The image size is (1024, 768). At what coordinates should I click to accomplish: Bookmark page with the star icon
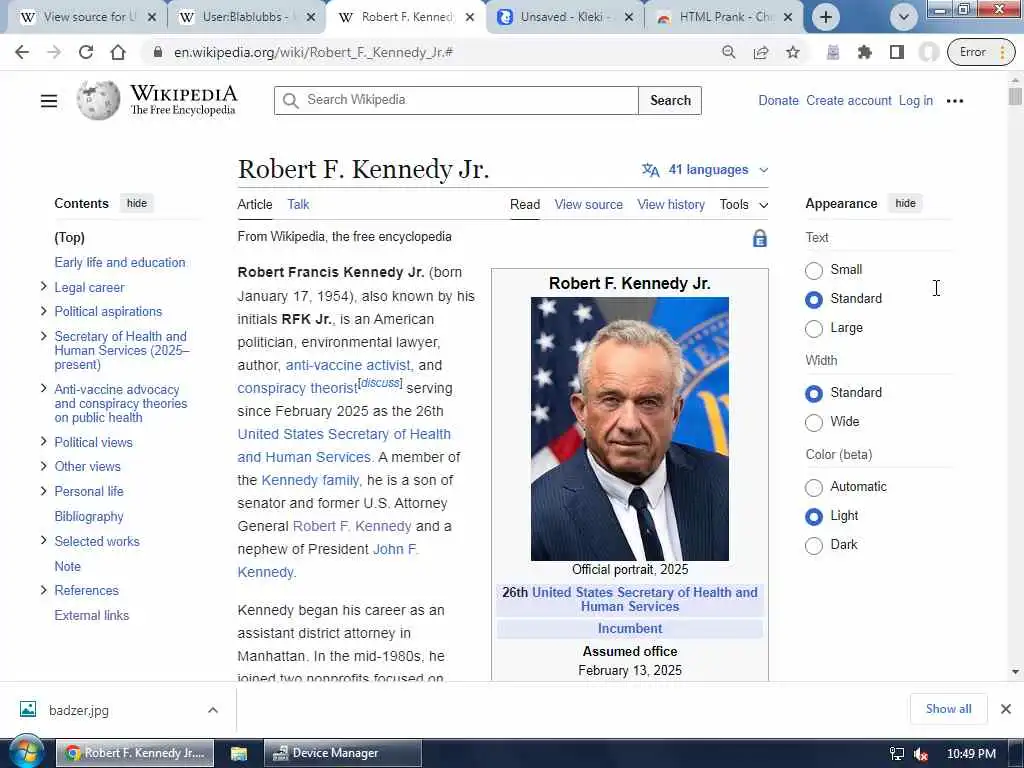tap(793, 52)
